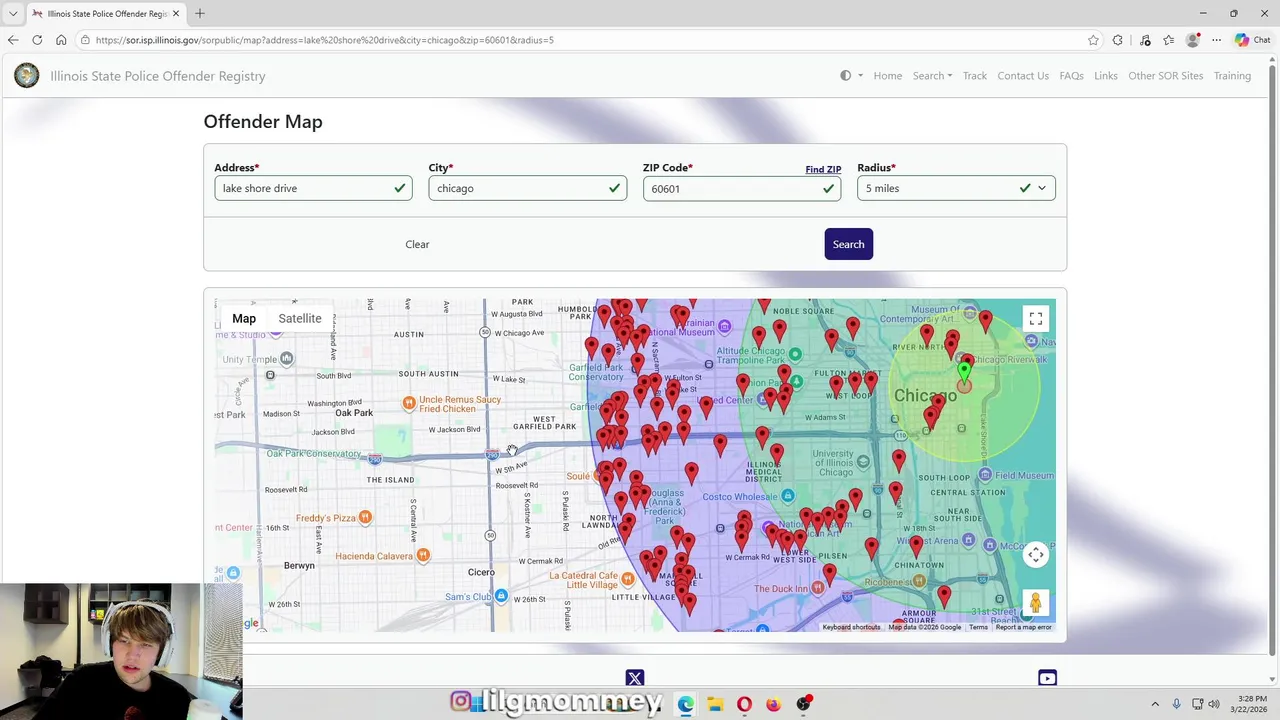Open the Links navigation item
Screen dimensions: 1280x720
coord(1106,76)
